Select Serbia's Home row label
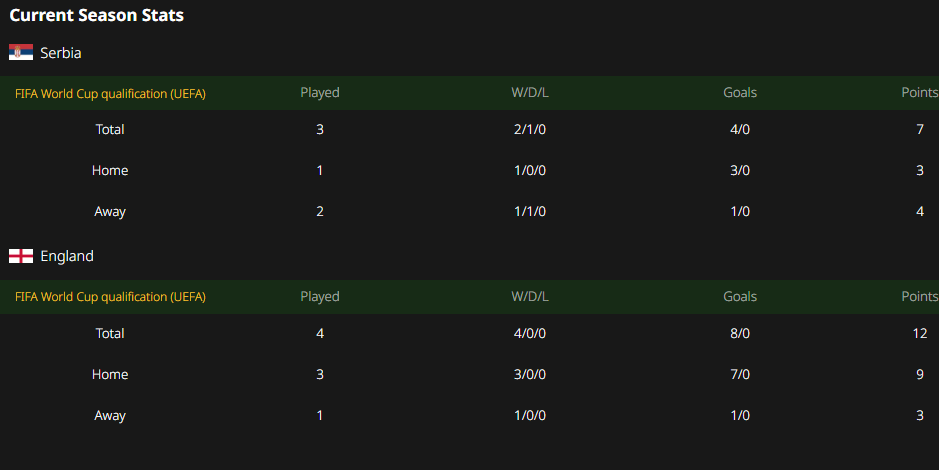939x470 pixels. coord(110,171)
